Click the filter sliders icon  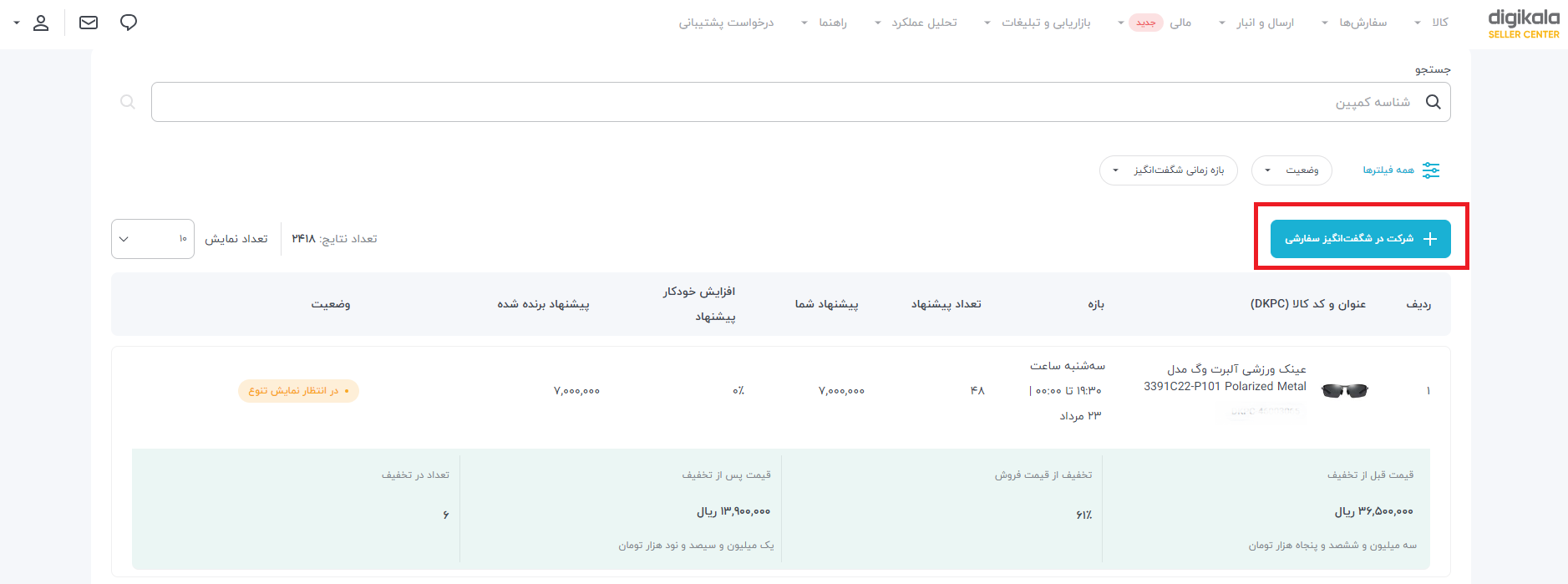tap(1431, 170)
